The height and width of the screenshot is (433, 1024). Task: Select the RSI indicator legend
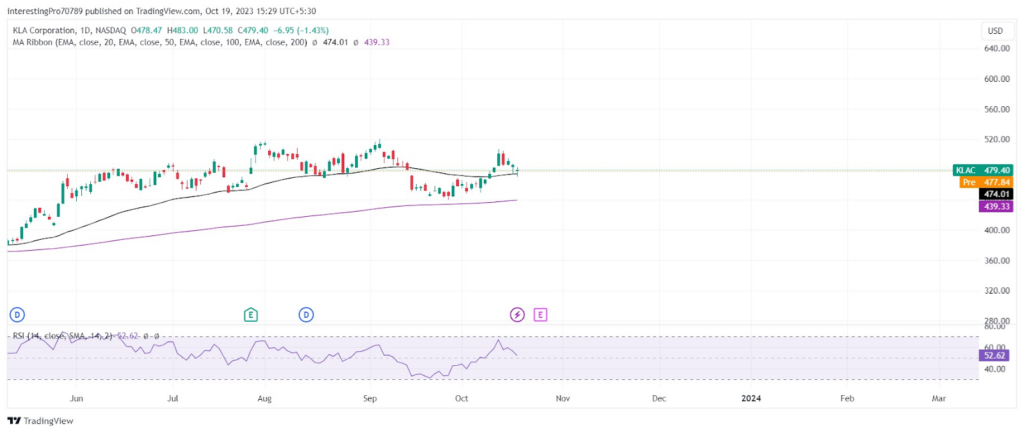click(65, 336)
